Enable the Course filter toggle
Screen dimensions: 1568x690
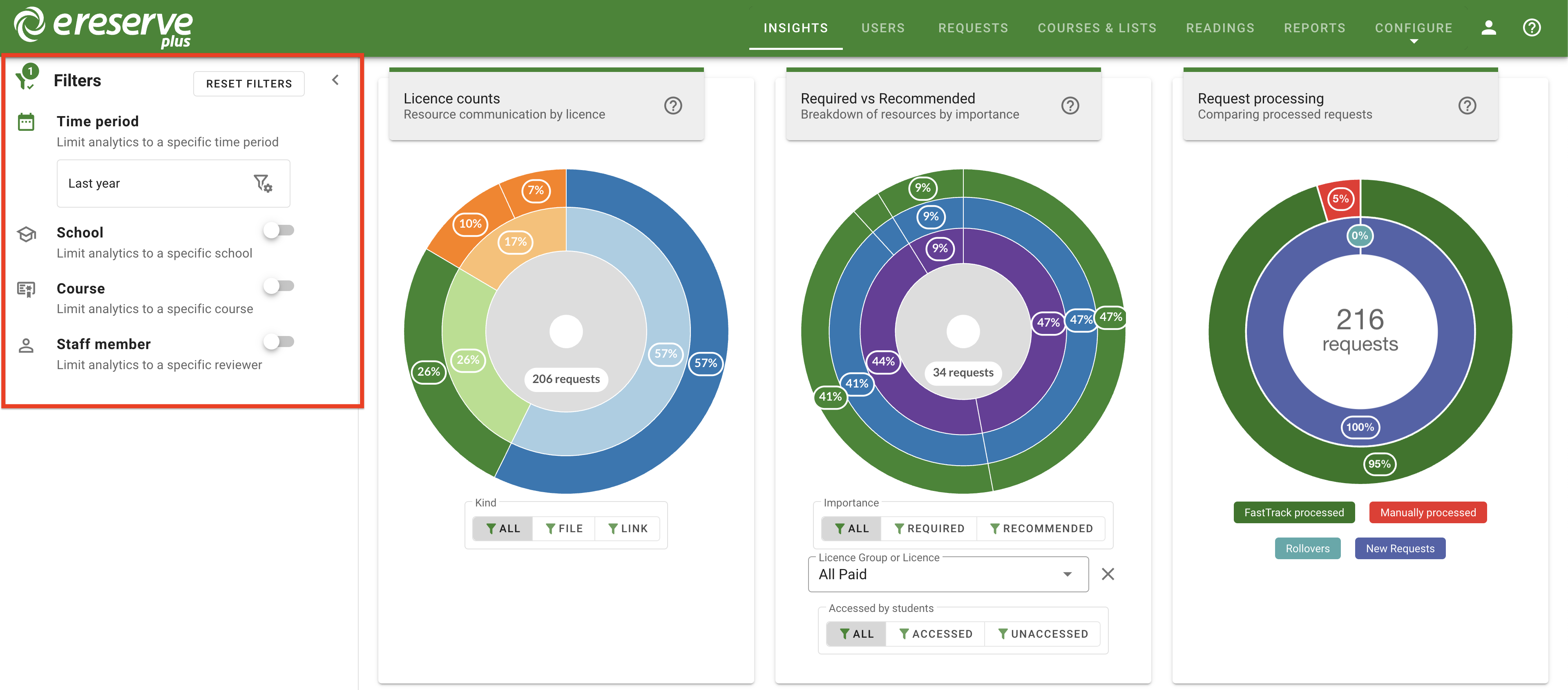point(279,285)
